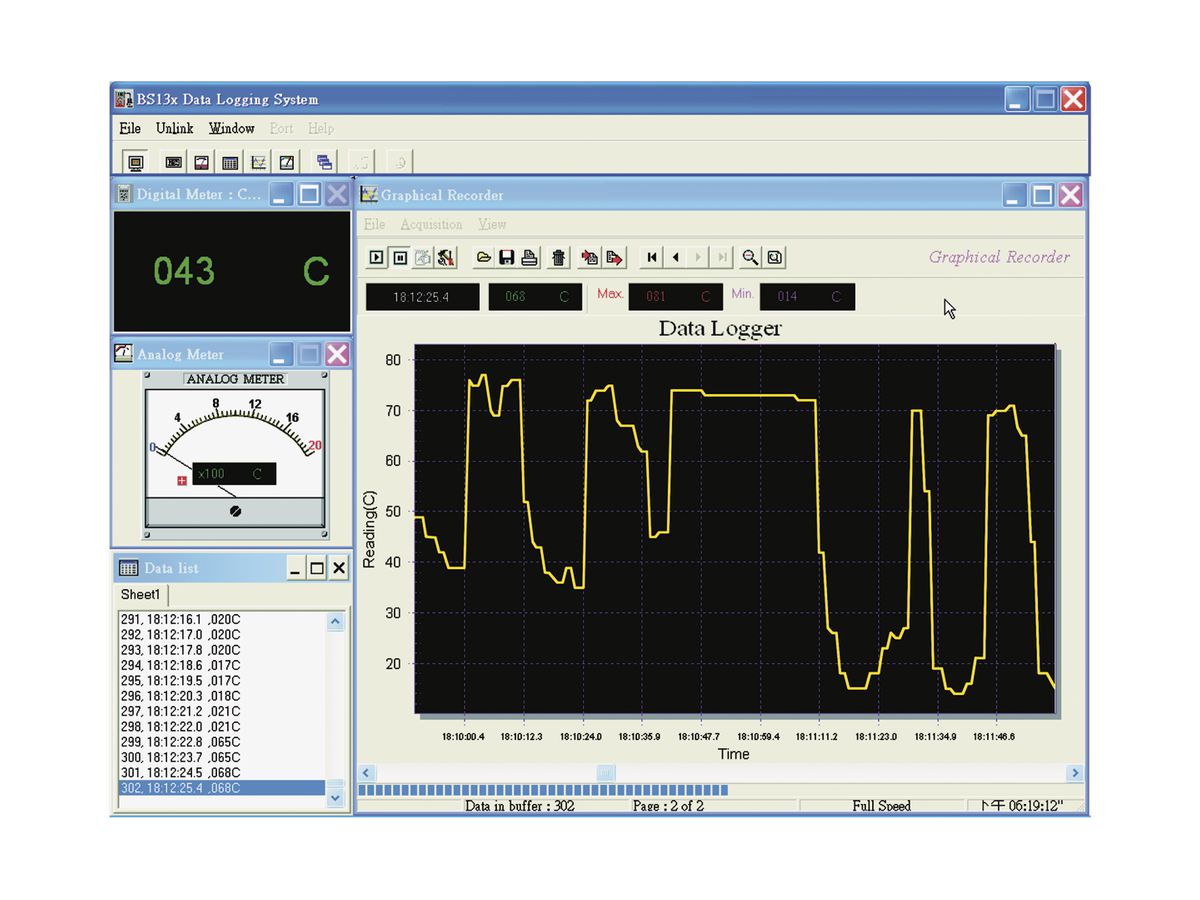Click the red plus marker on analog meter
Screen dimensions: 1200x900
click(182, 481)
